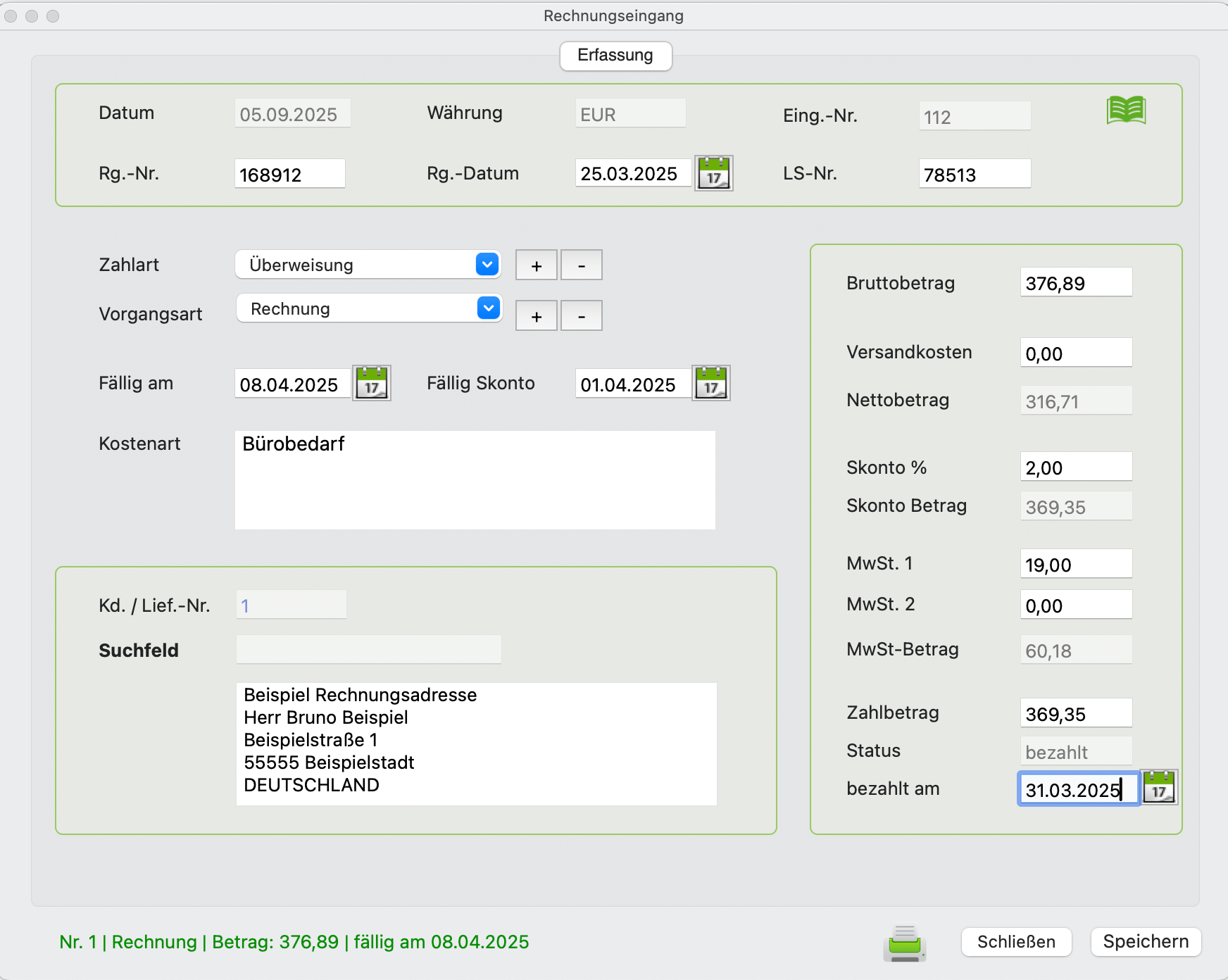Add a new Vorgangsart with plus button
The width and height of the screenshot is (1228, 980).
click(537, 316)
